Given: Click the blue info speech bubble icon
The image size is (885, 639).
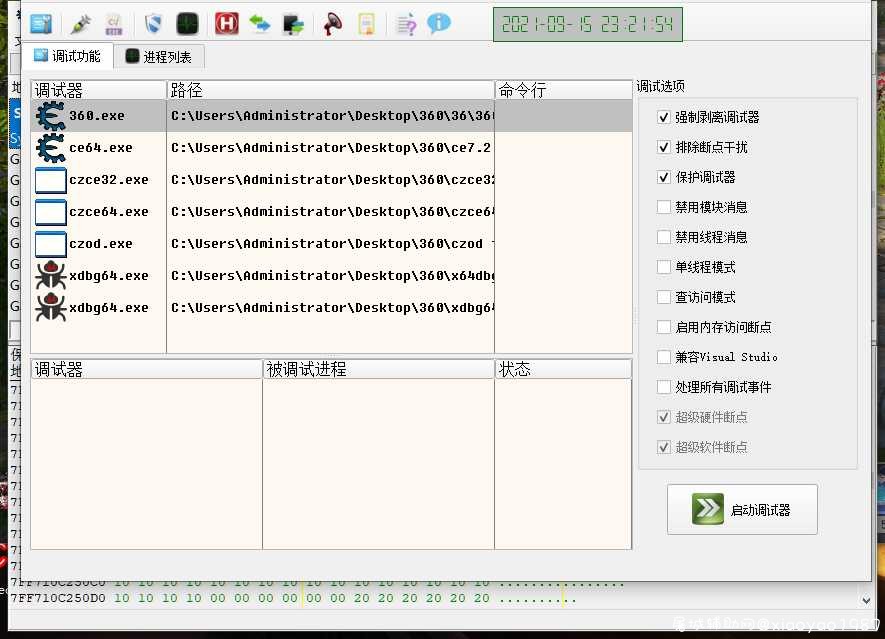Looking at the screenshot, I should tap(439, 23).
